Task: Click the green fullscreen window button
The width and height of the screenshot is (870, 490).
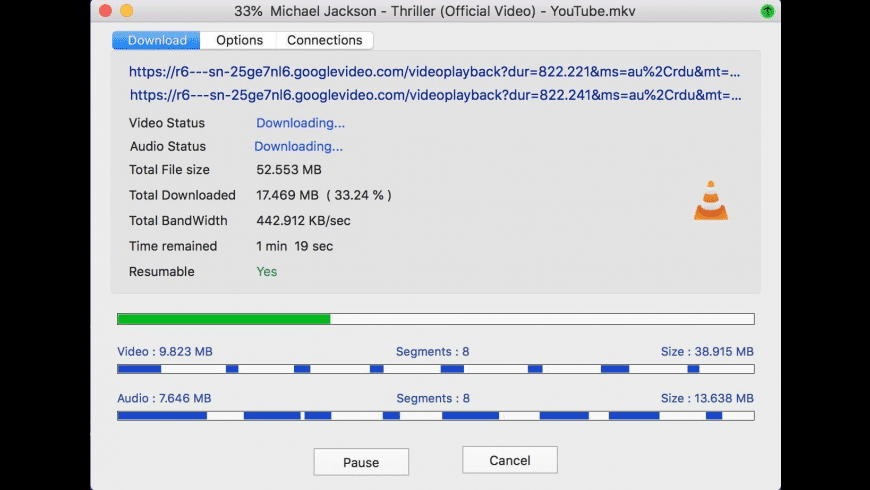Action: [x=767, y=11]
